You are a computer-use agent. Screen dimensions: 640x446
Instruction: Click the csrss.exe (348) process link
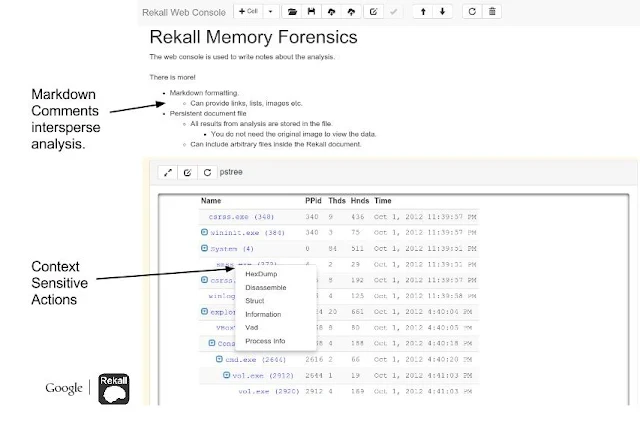coord(241,217)
